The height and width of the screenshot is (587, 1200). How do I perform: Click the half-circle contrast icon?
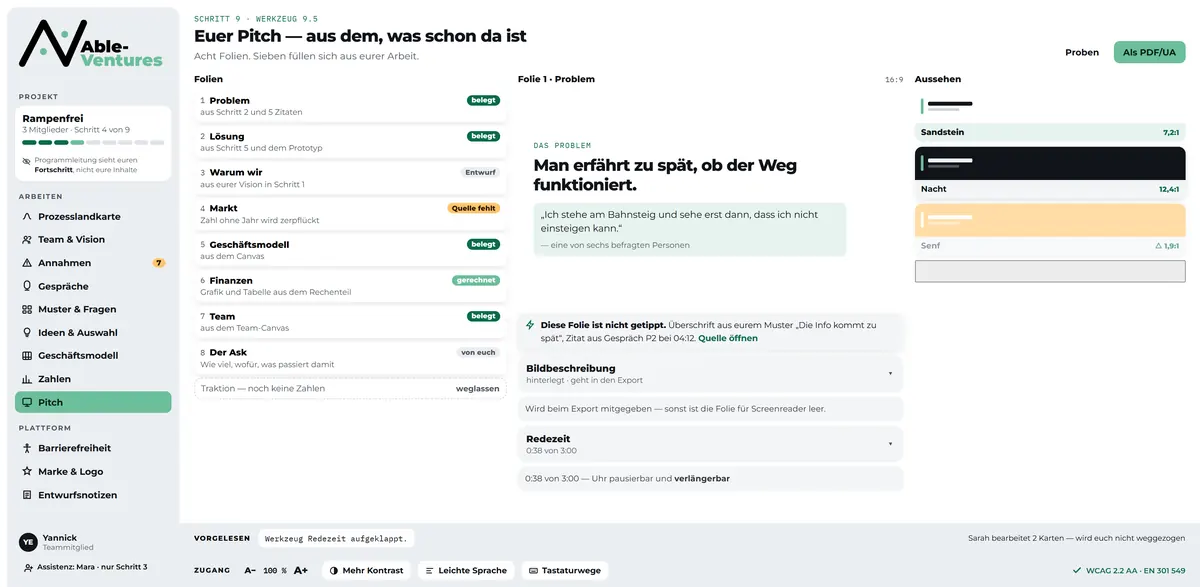pos(333,570)
